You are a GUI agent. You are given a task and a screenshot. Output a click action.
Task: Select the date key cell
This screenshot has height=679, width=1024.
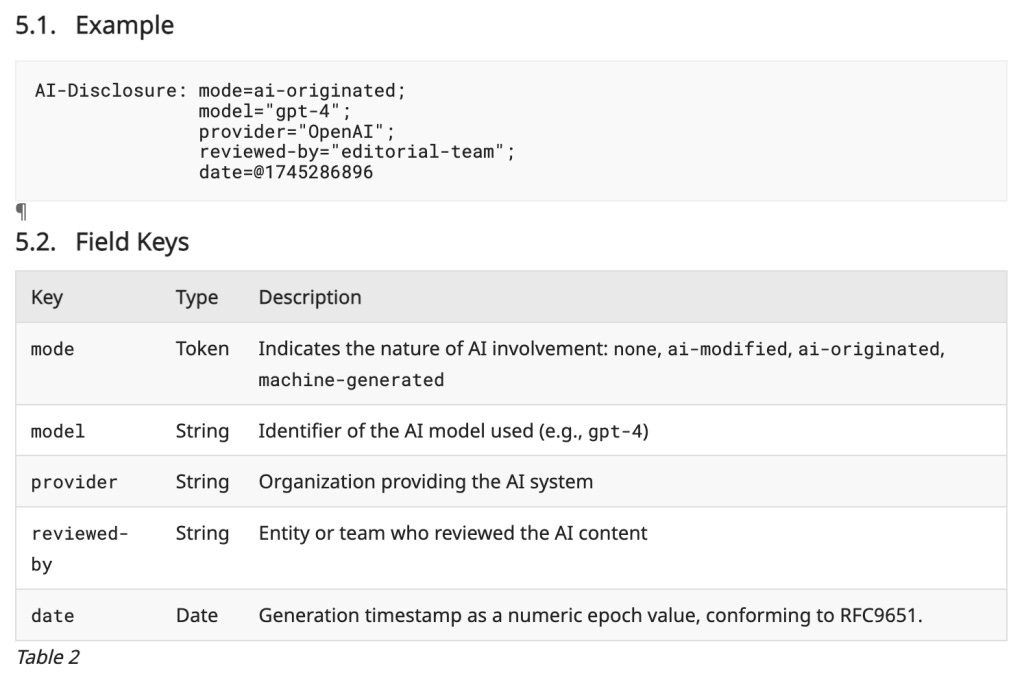click(x=53, y=616)
